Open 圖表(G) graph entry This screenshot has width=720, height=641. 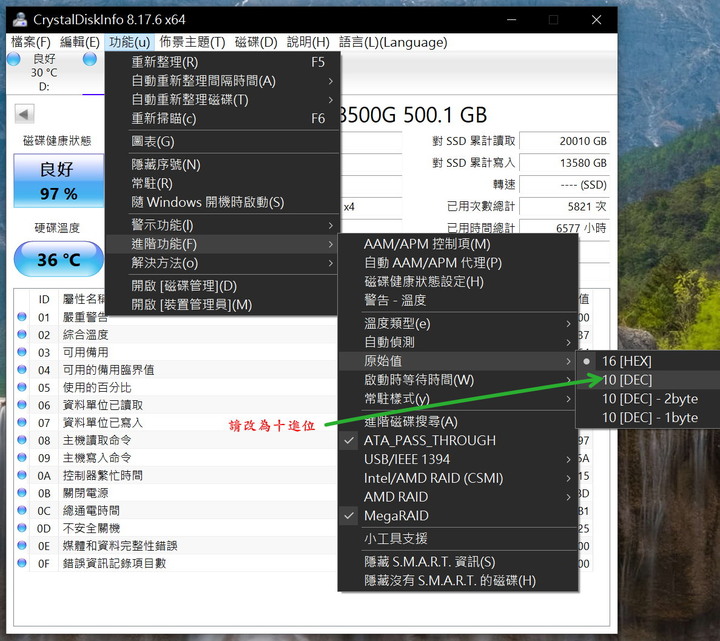point(223,142)
